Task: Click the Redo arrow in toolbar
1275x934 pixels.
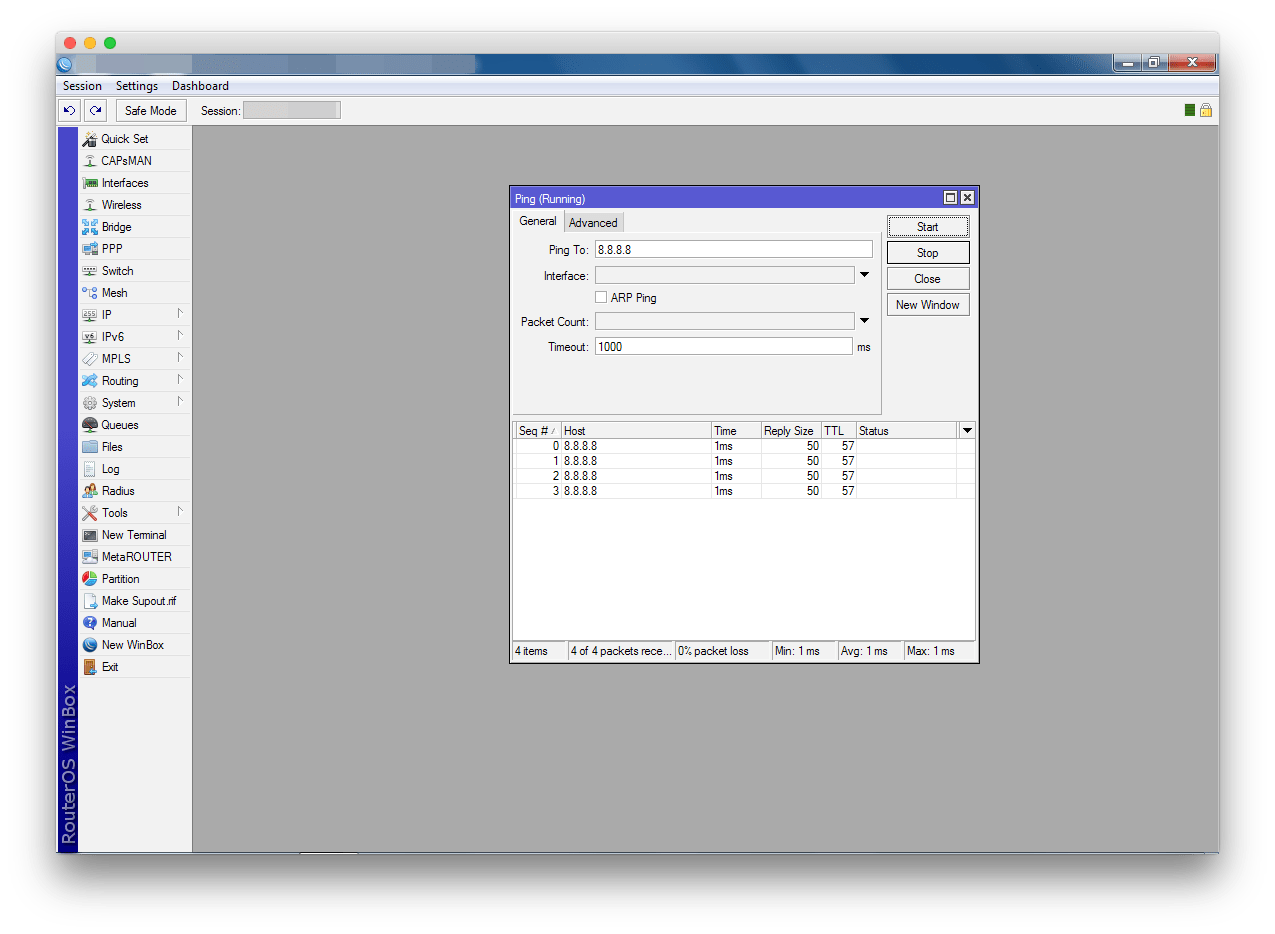Action: [95, 111]
